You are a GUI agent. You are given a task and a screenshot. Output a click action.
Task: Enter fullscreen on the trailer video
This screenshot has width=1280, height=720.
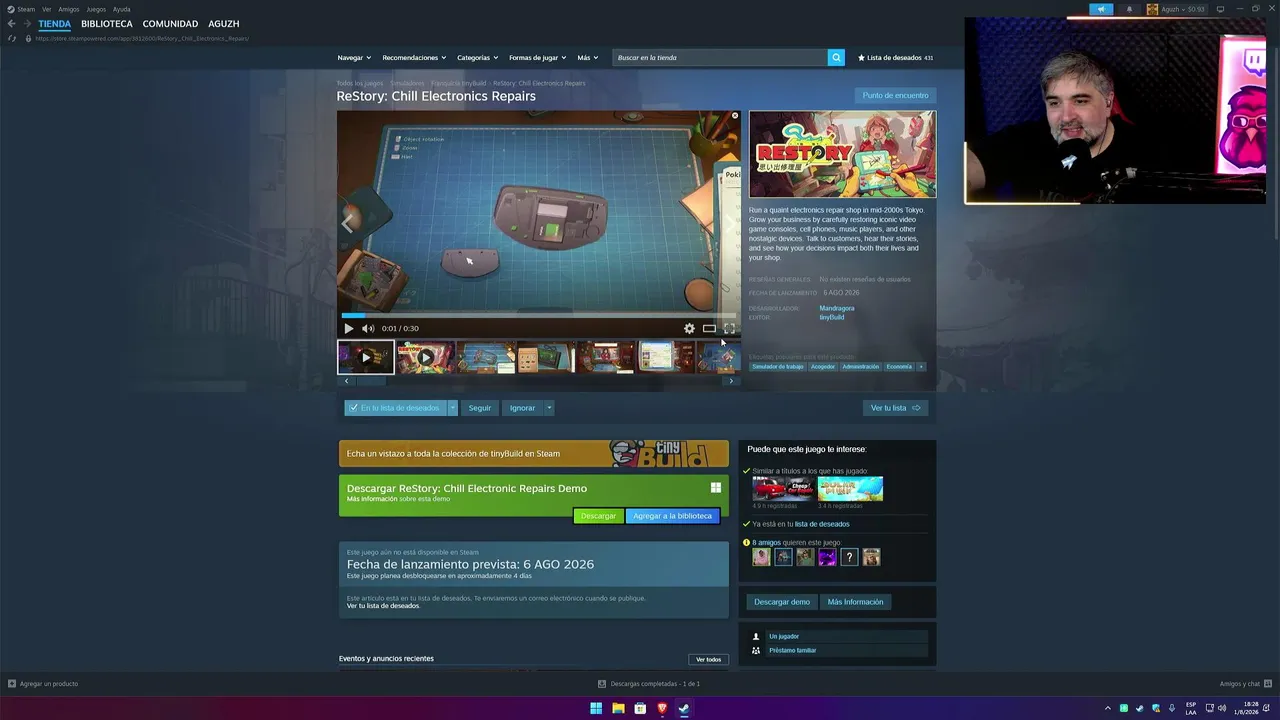(x=729, y=328)
